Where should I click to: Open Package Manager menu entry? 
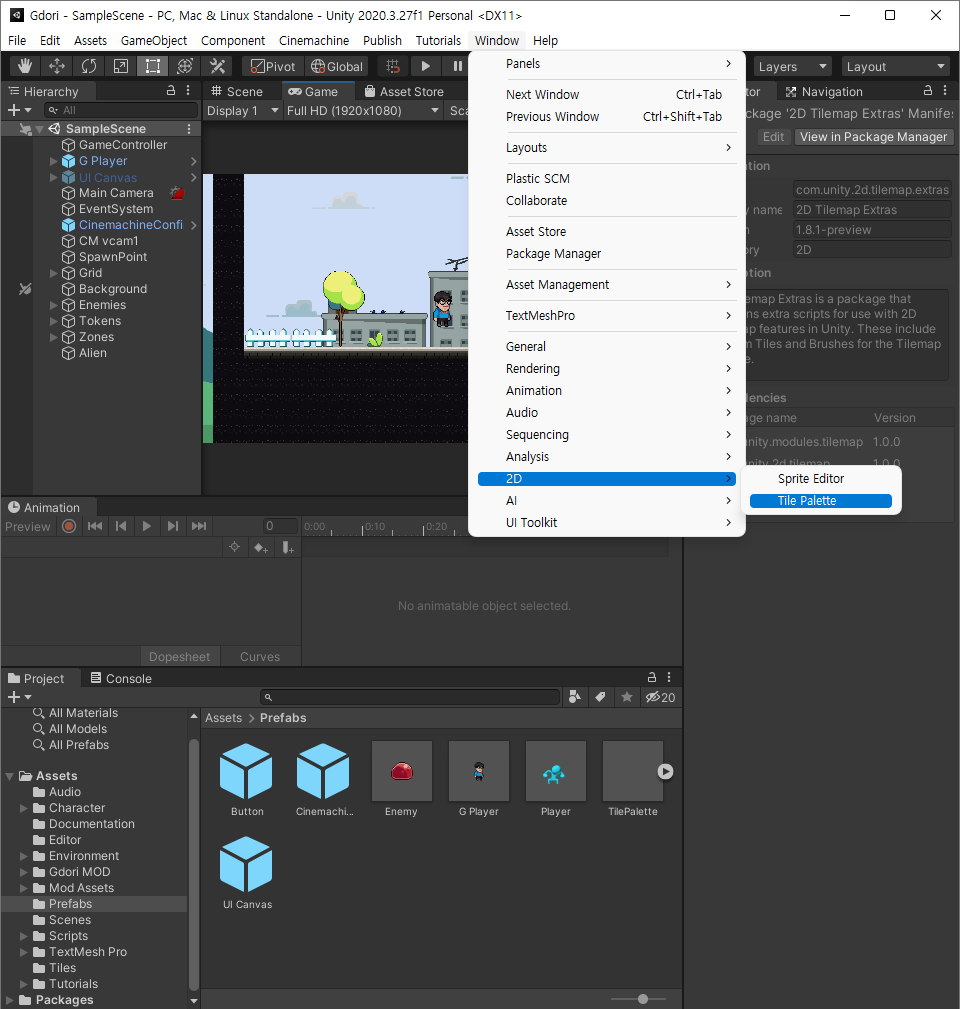pos(607,254)
